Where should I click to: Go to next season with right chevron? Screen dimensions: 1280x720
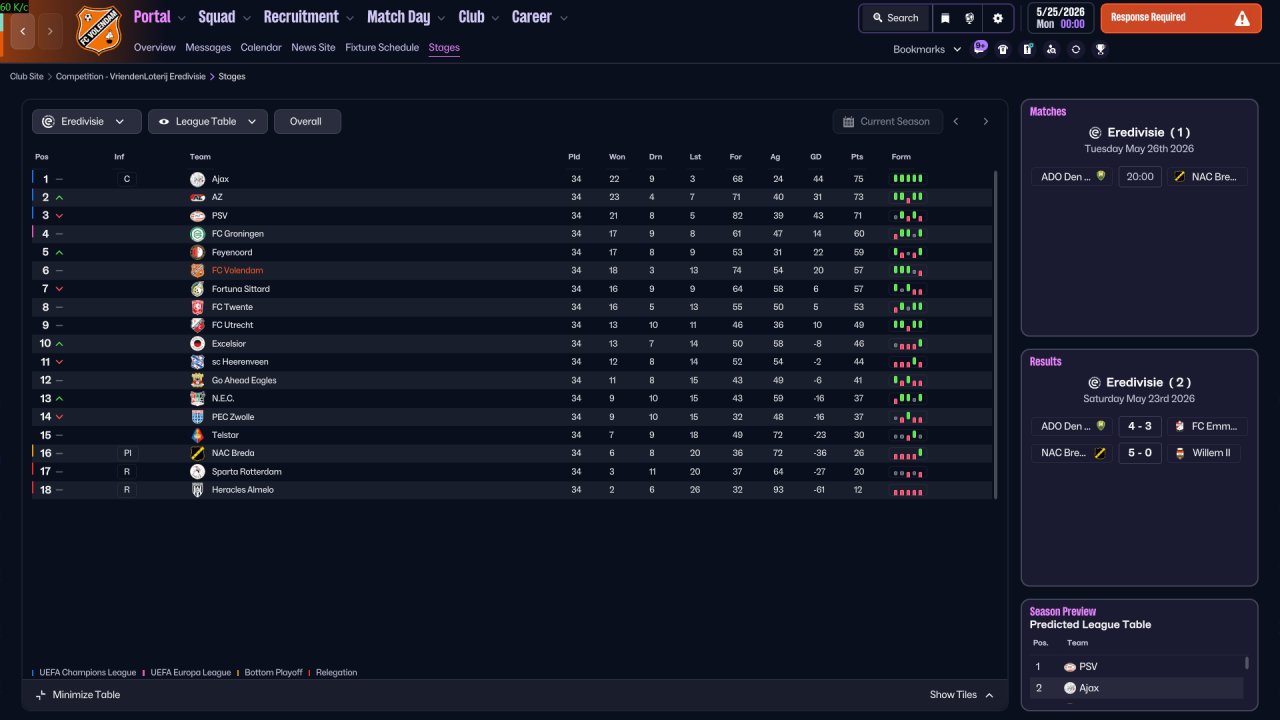tap(985, 122)
